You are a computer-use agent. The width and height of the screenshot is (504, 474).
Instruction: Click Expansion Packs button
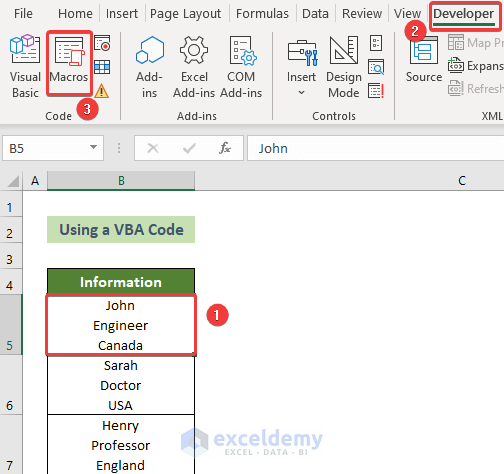(x=476, y=66)
